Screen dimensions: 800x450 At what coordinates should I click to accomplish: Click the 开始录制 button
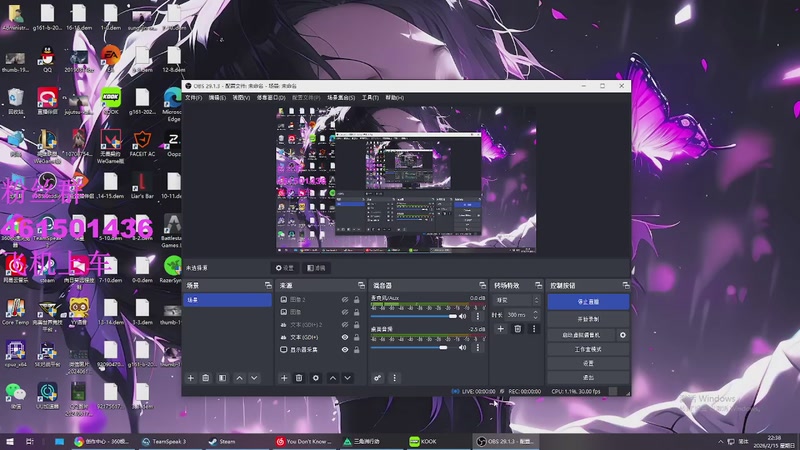588,319
